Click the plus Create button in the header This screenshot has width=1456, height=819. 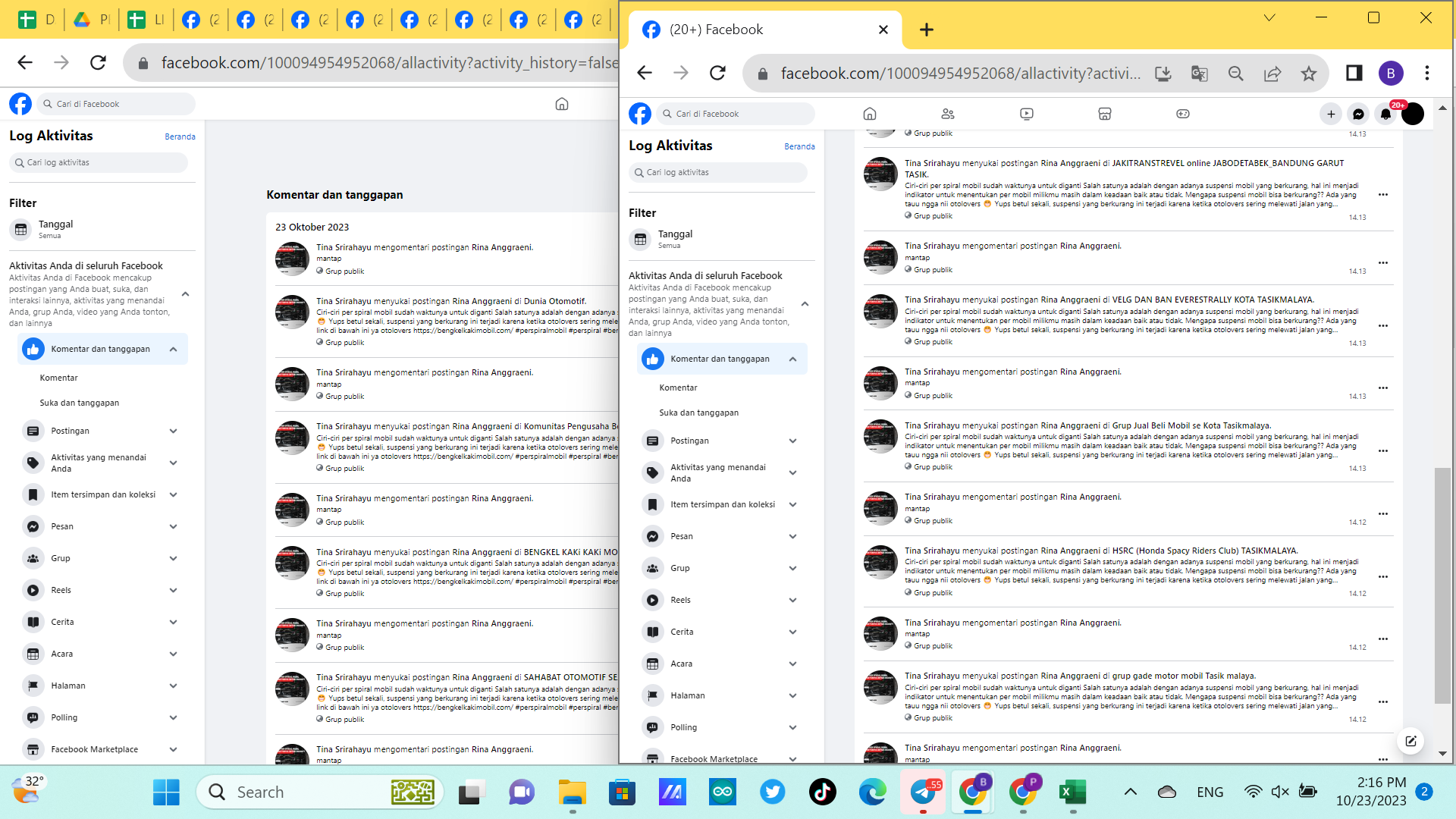[x=1330, y=115]
